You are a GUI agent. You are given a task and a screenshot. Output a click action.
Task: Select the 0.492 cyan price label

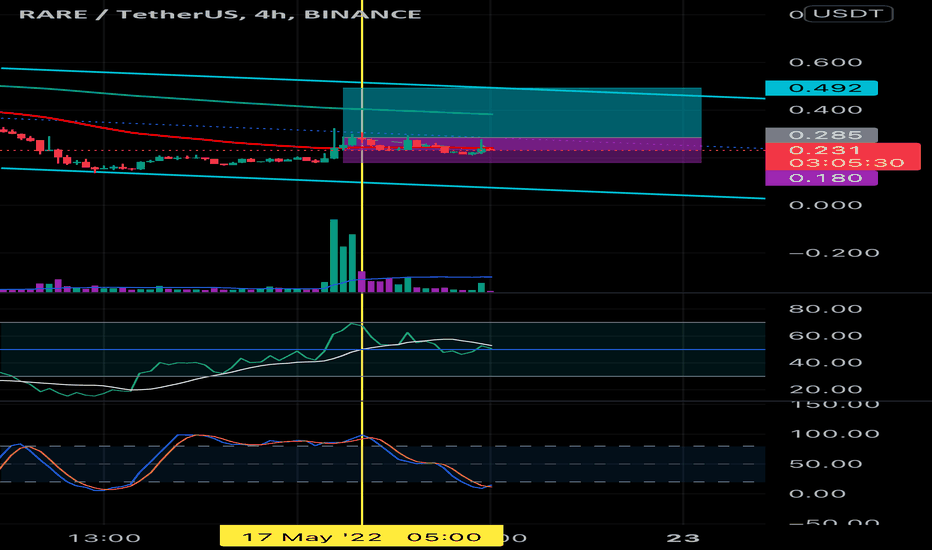pyautogui.click(x=821, y=88)
